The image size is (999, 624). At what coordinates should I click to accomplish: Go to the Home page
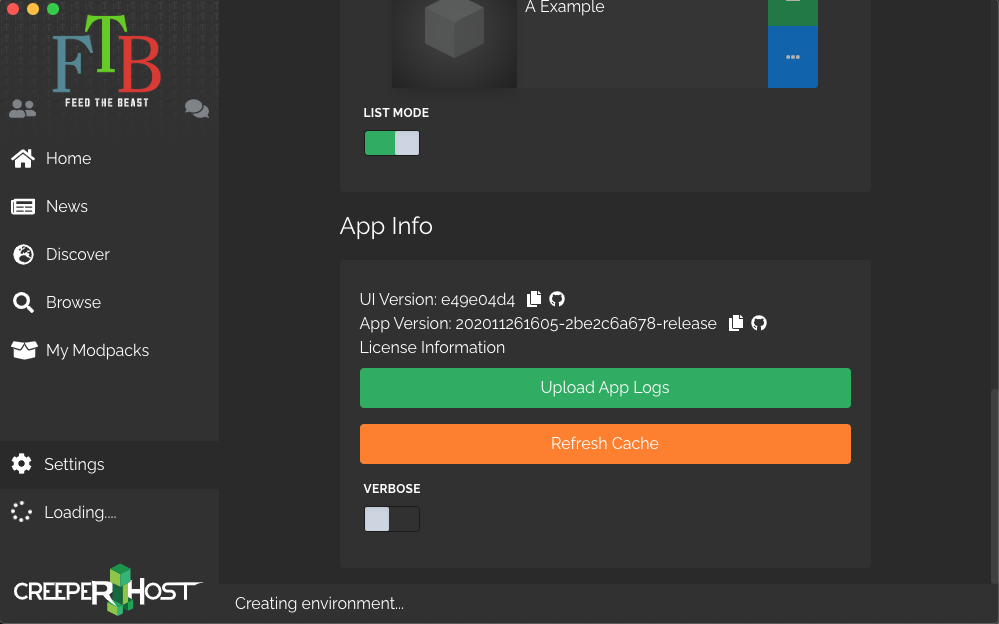[23, 158]
